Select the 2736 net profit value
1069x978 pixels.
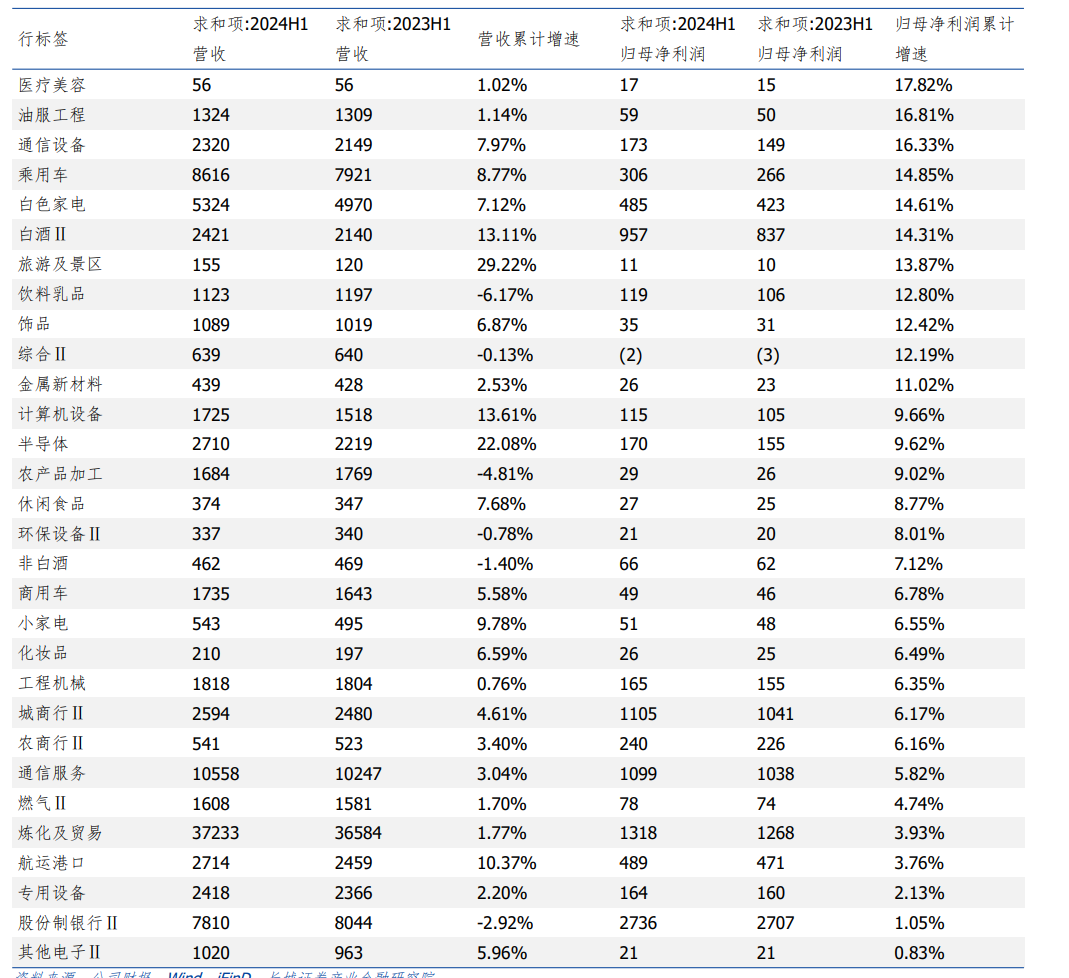[x=638, y=923]
